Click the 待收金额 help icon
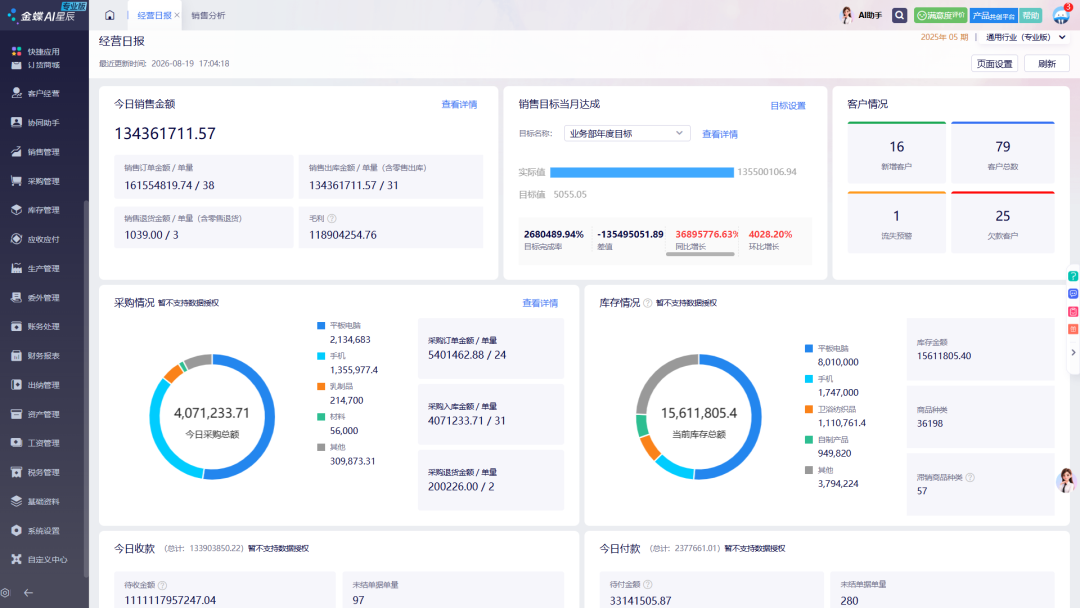Image resolution: width=1080 pixels, height=608 pixels. coord(163,585)
